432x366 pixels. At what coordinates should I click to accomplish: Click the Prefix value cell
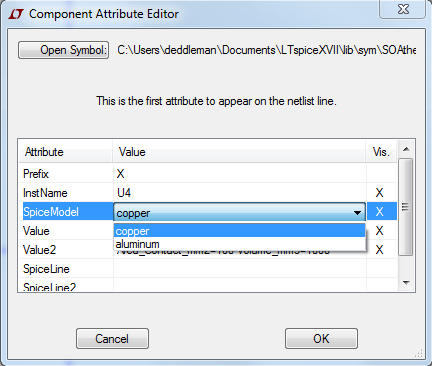tap(240, 173)
